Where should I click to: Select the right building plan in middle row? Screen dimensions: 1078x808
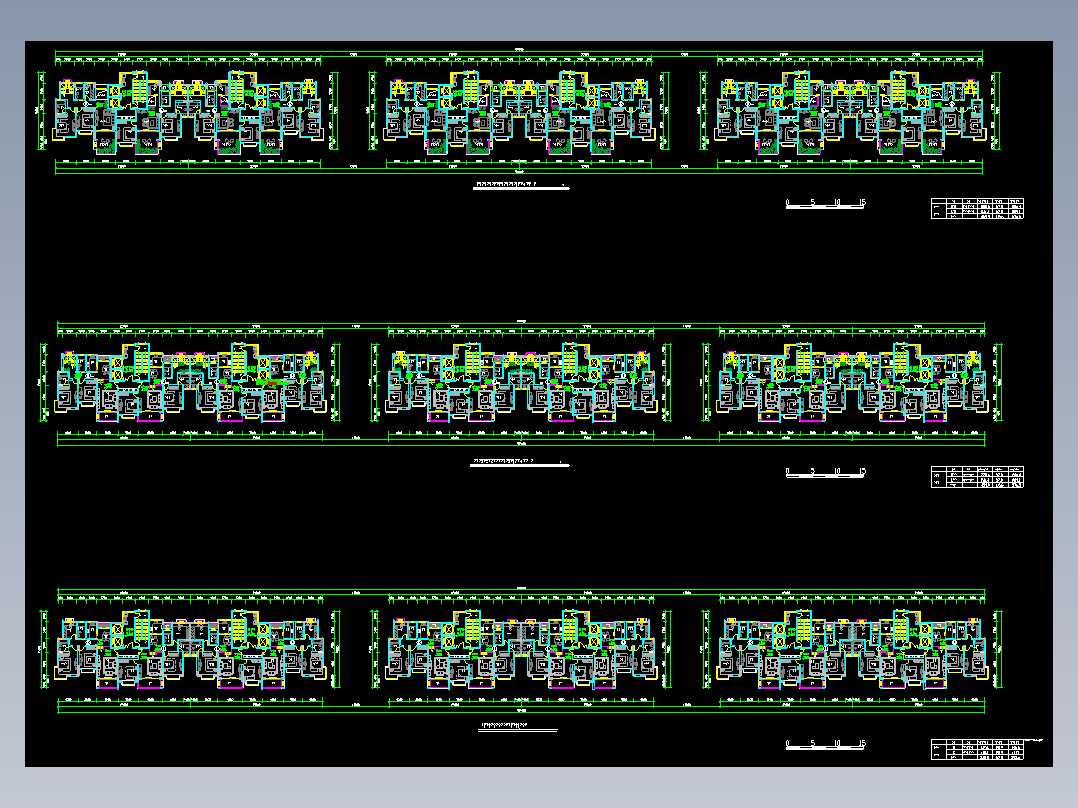click(852, 382)
